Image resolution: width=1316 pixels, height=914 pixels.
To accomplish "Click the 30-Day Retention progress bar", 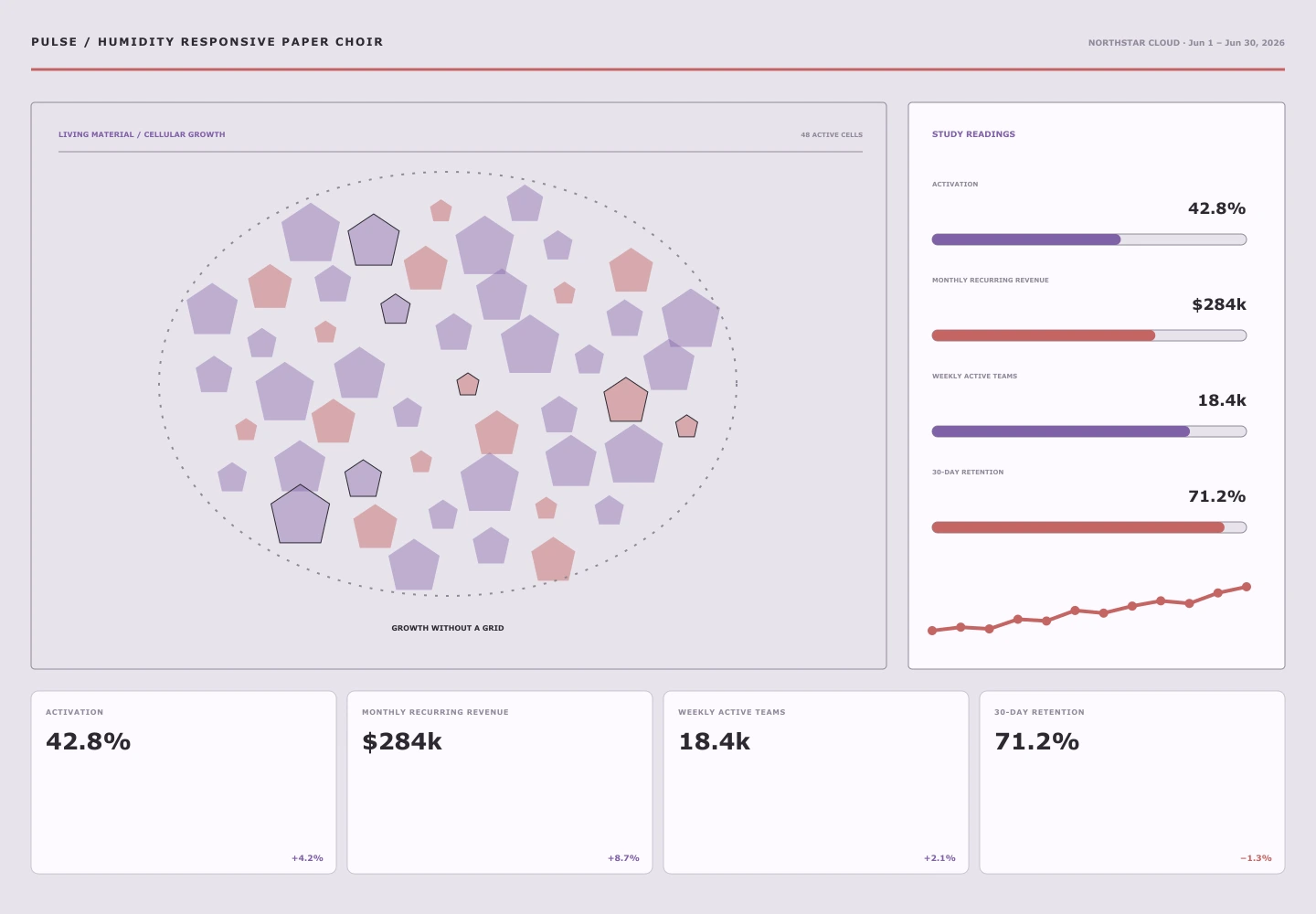I will [x=1088, y=527].
